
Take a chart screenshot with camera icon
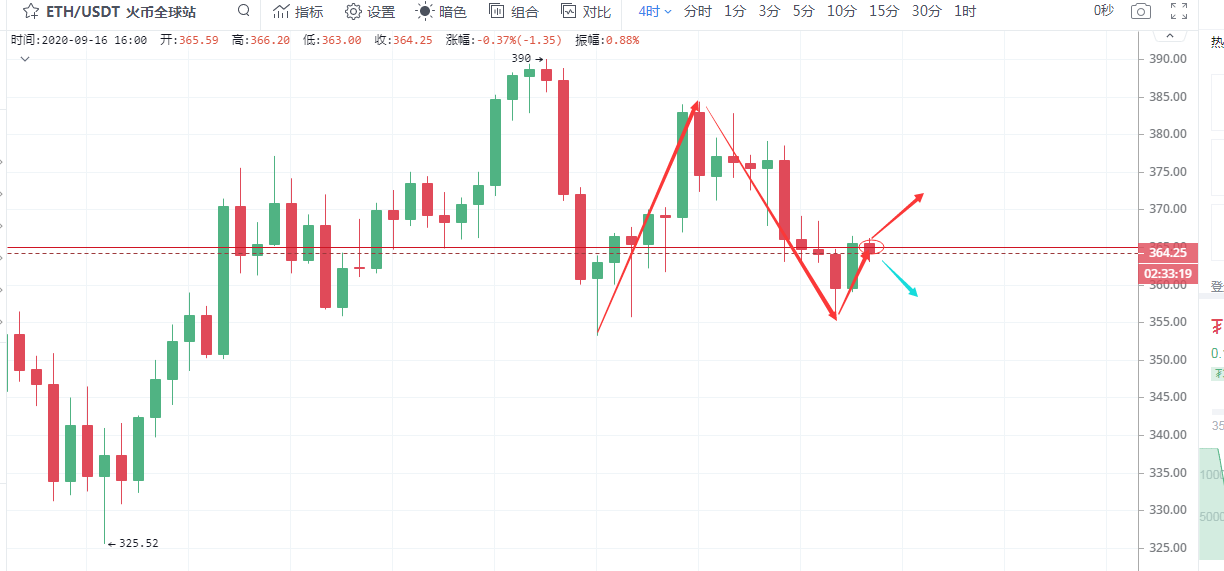coord(1139,12)
